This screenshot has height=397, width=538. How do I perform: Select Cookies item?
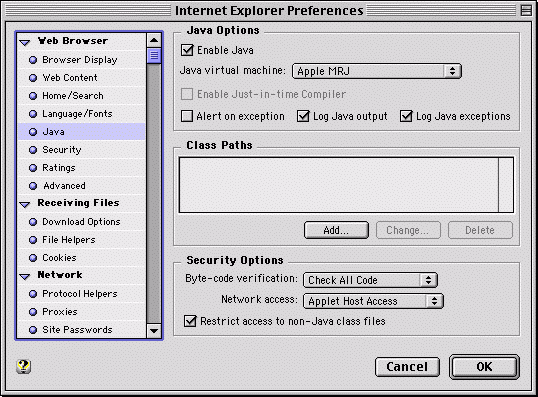[x=82, y=258]
